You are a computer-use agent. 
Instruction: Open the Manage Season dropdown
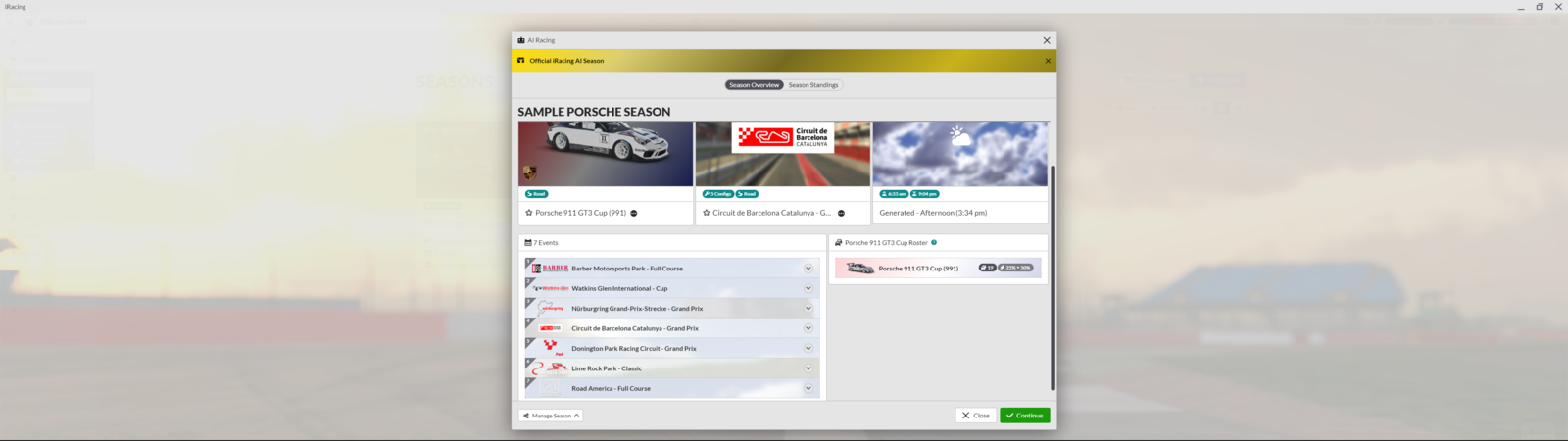551,416
